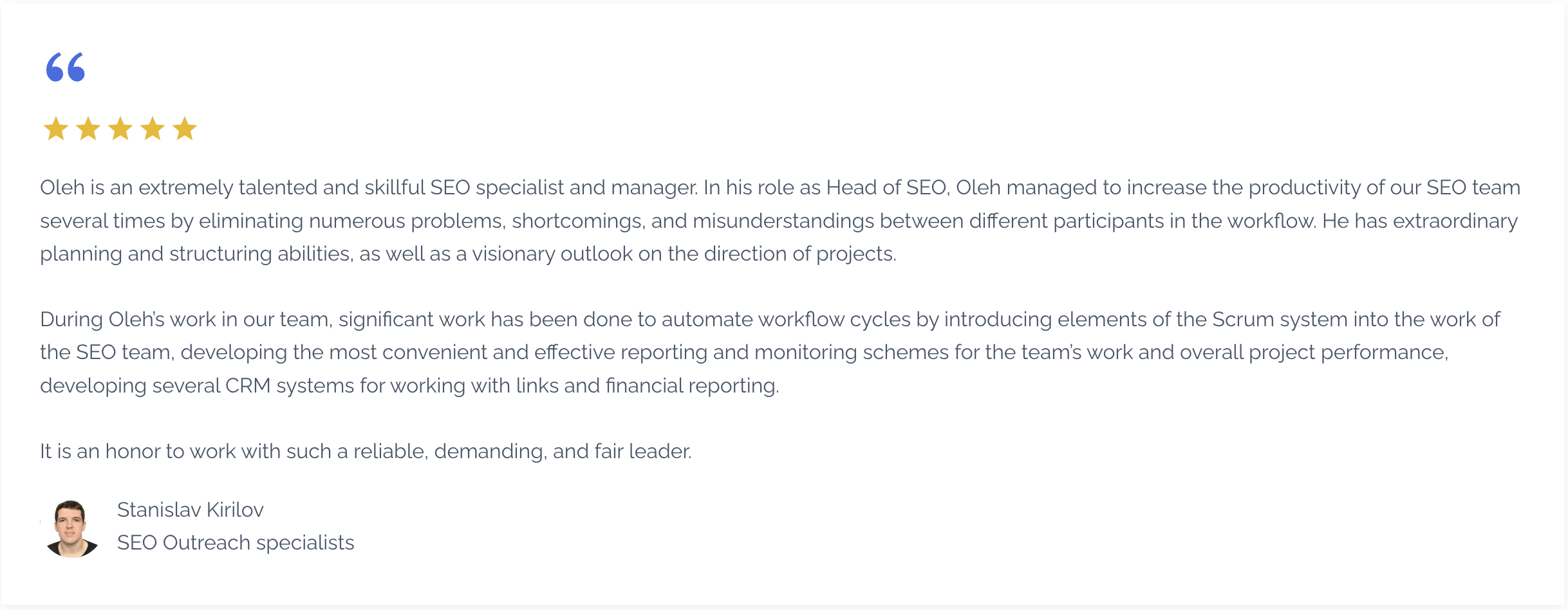1568x610 pixels.
Task: Click the sentence 'It is an honor to work'
Action: (x=366, y=451)
